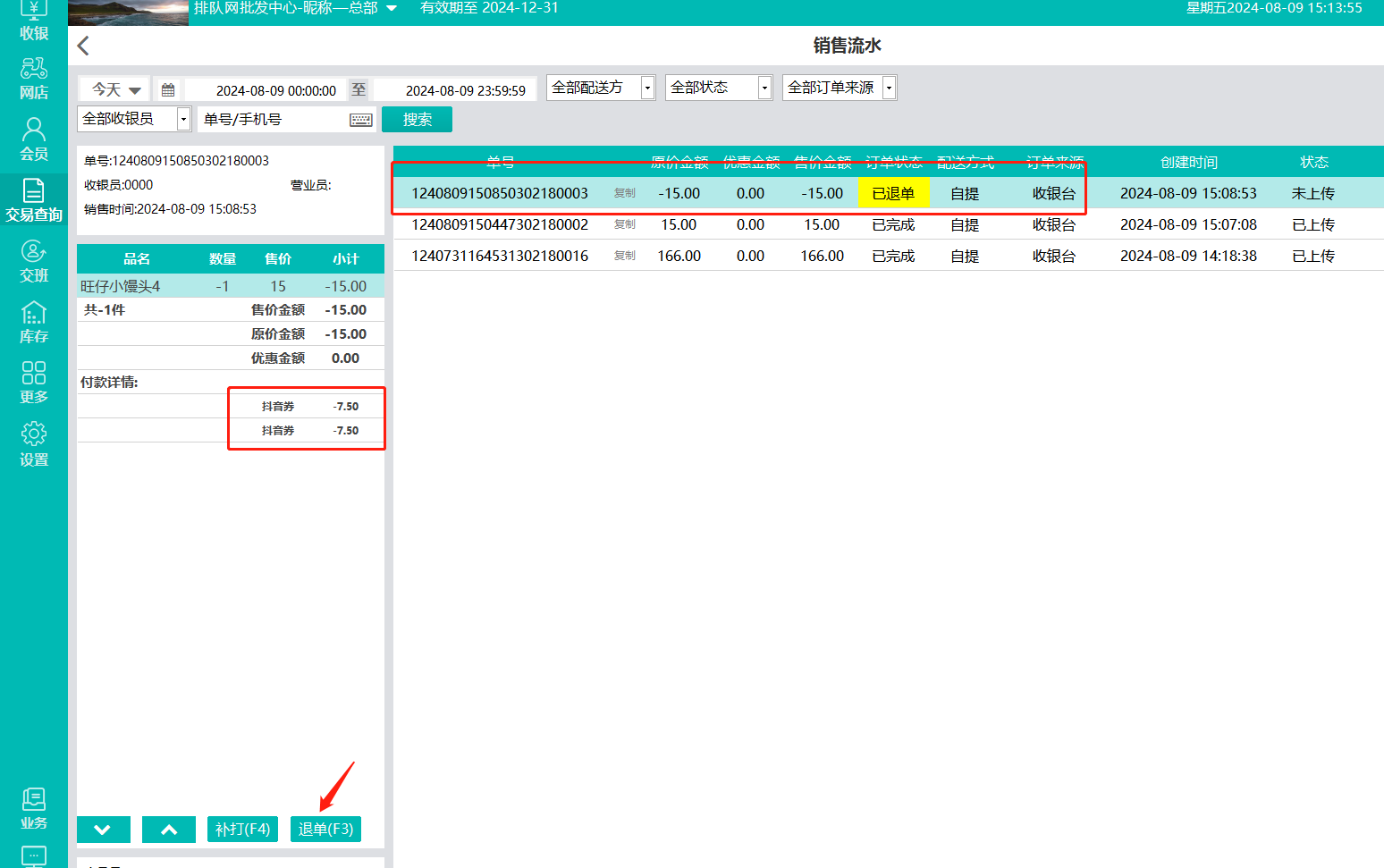Open 交班 shift handover icon
1384x868 pixels.
tap(33, 261)
